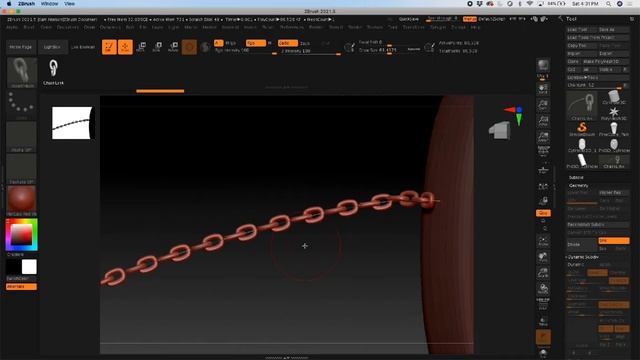Click the Make PolyMesh3D button
The width and height of the screenshot is (640, 360).
(x=606, y=61)
